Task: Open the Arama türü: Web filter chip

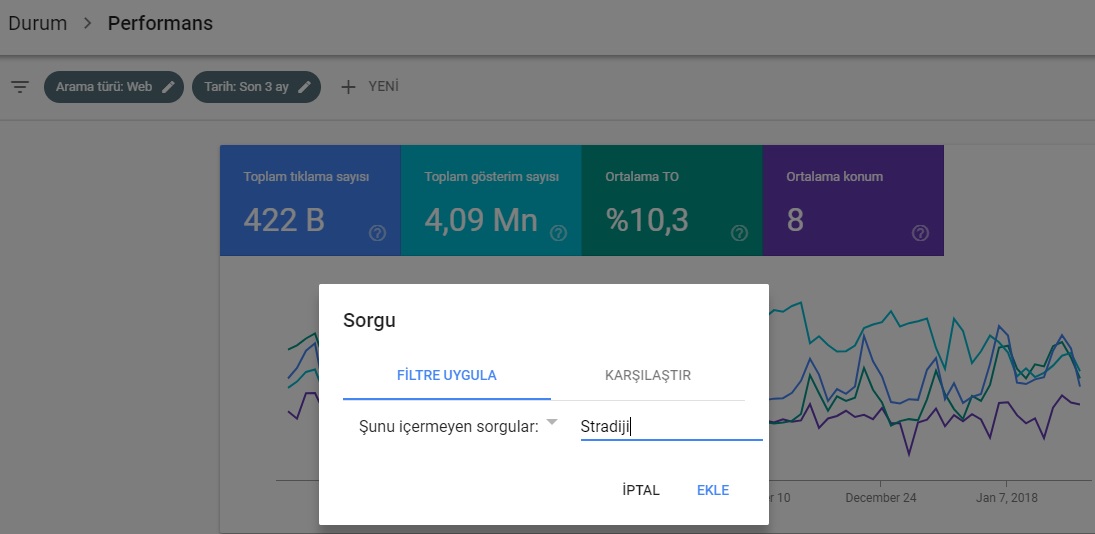Action: [x=104, y=87]
